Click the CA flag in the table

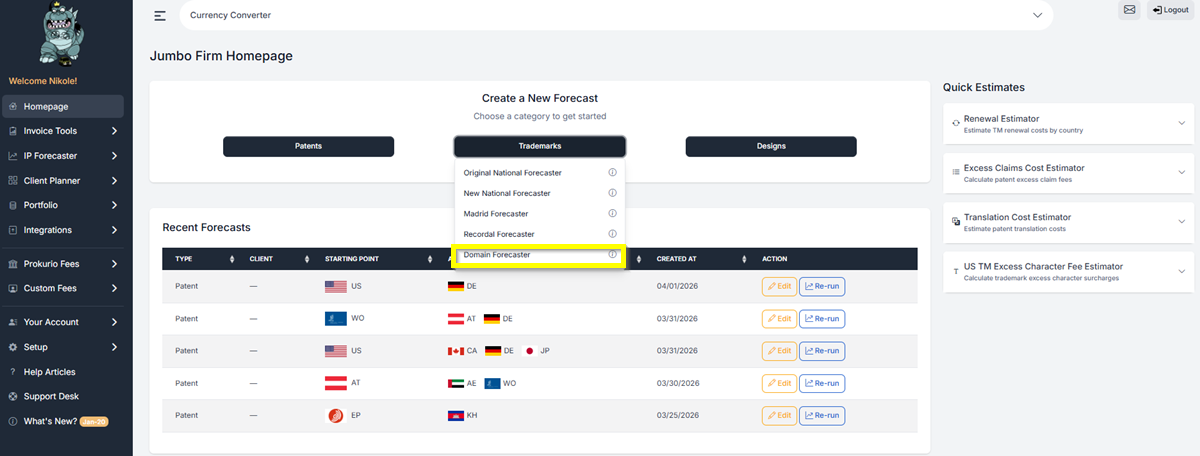(456, 351)
